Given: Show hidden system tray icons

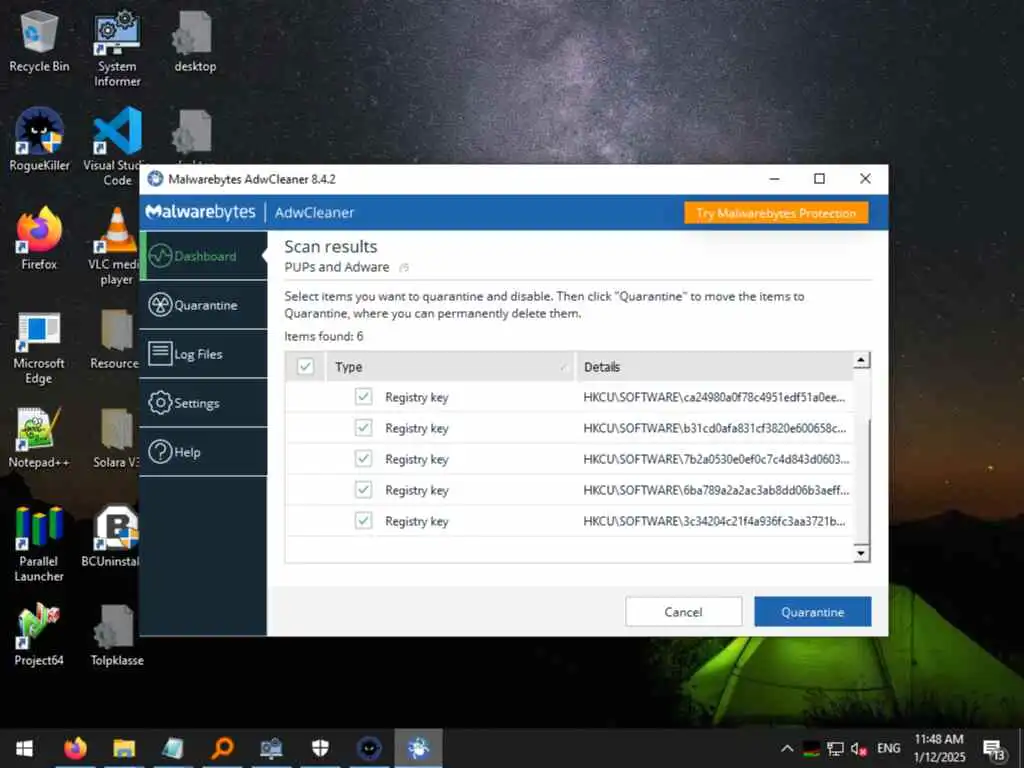Looking at the screenshot, I should 787,748.
